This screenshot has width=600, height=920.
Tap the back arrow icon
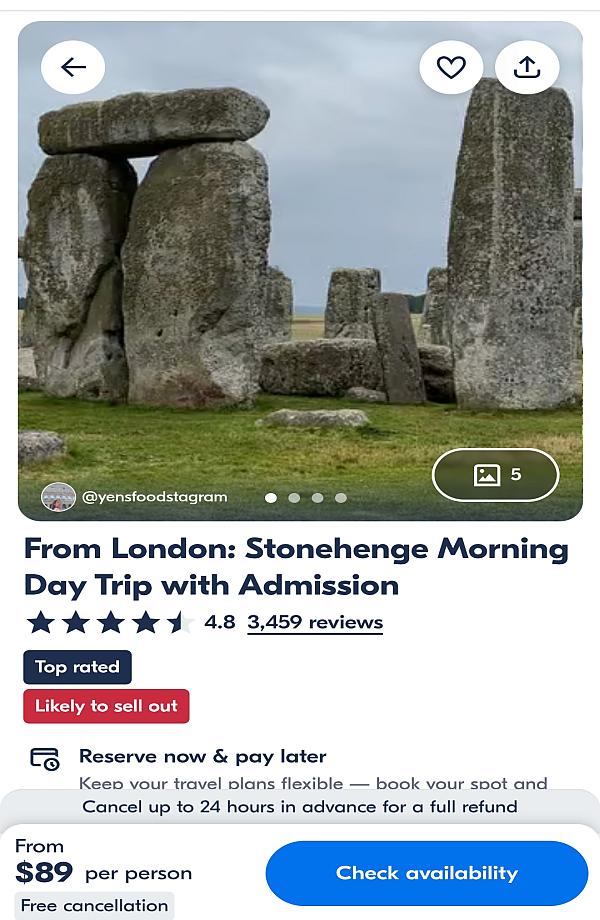pyautogui.click(x=73, y=67)
